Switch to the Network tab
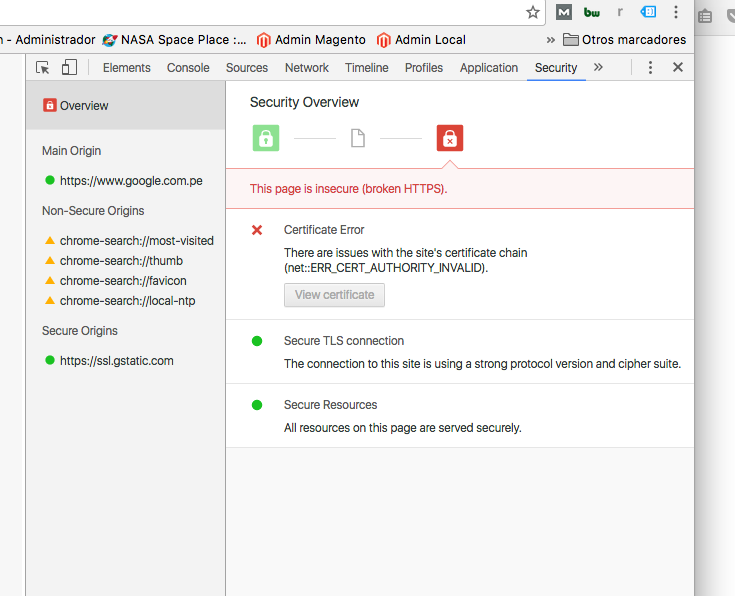Image resolution: width=735 pixels, height=596 pixels. pyautogui.click(x=307, y=68)
